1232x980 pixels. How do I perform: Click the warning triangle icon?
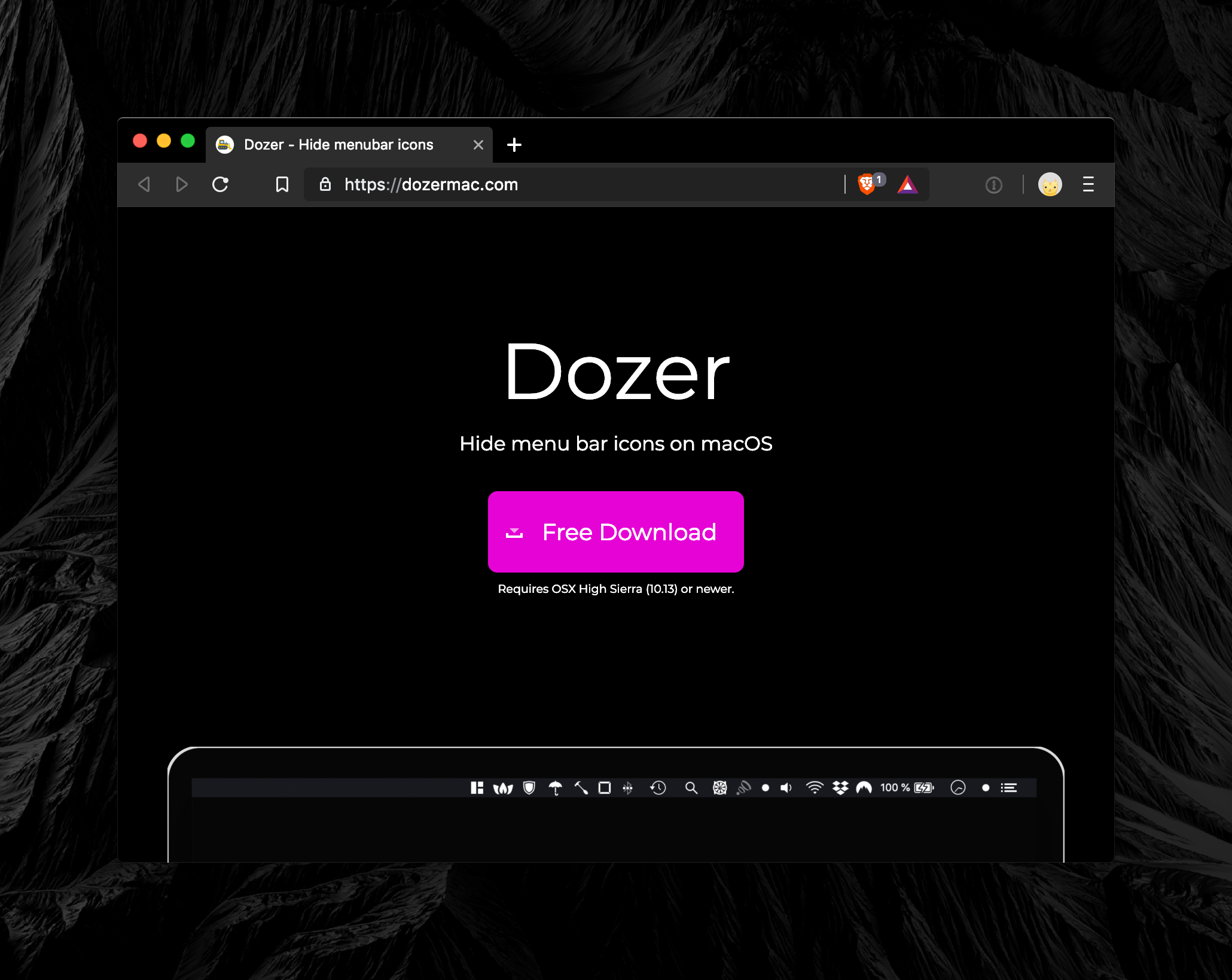[908, 185]
